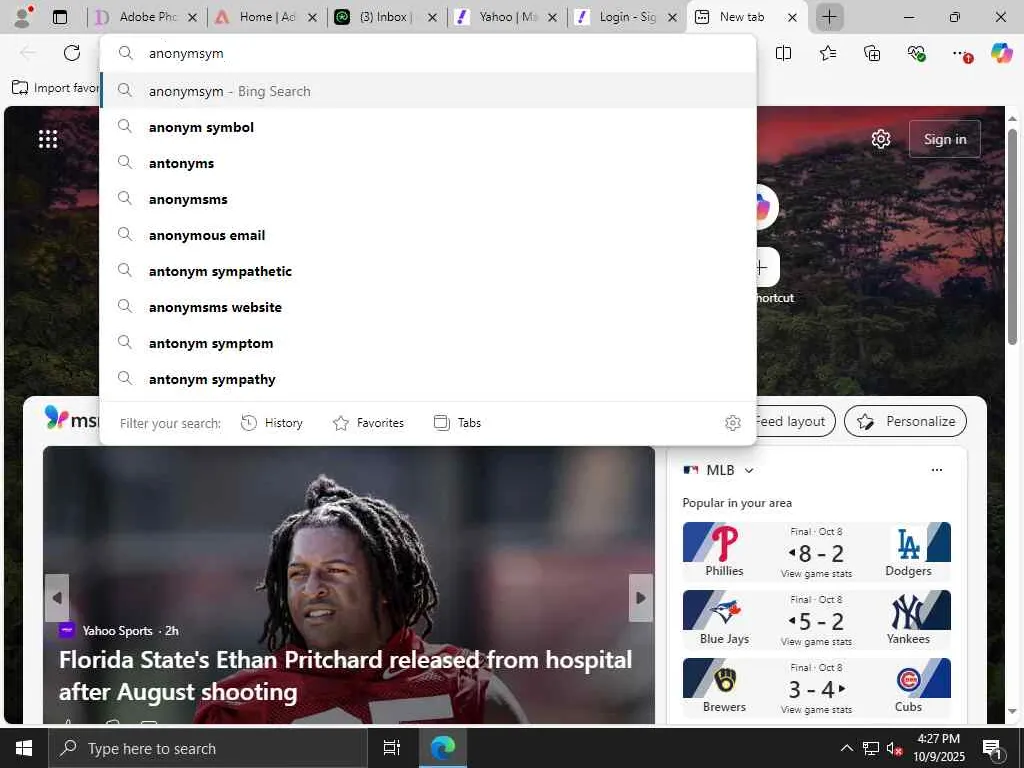The width and height of the screenshot is (1024, 768).
Task: Click the Edge taskbar icon
Action: pyautogui.click(x=442, y=748)
